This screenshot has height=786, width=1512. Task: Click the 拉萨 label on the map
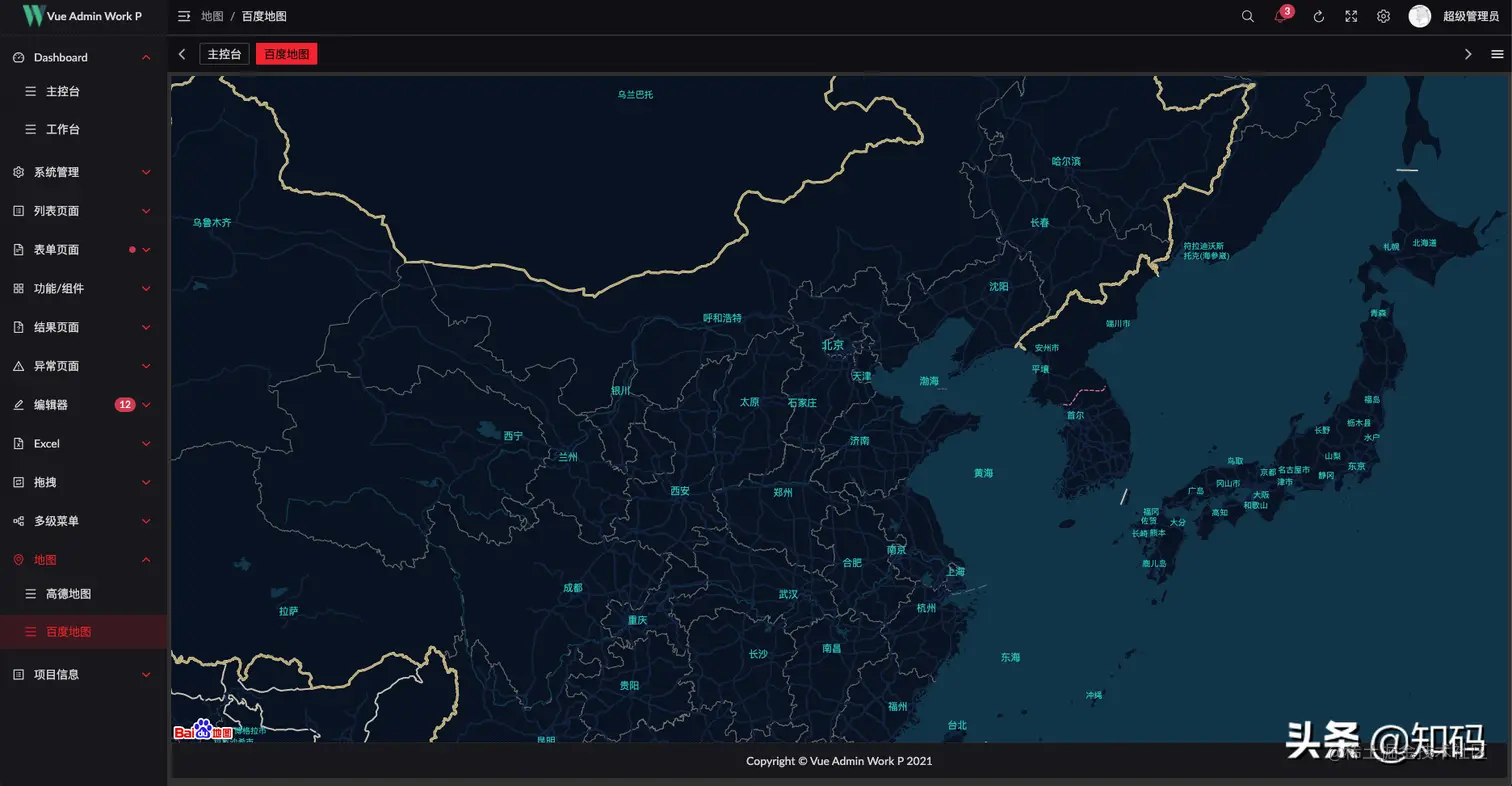click(x=288, y=611)
